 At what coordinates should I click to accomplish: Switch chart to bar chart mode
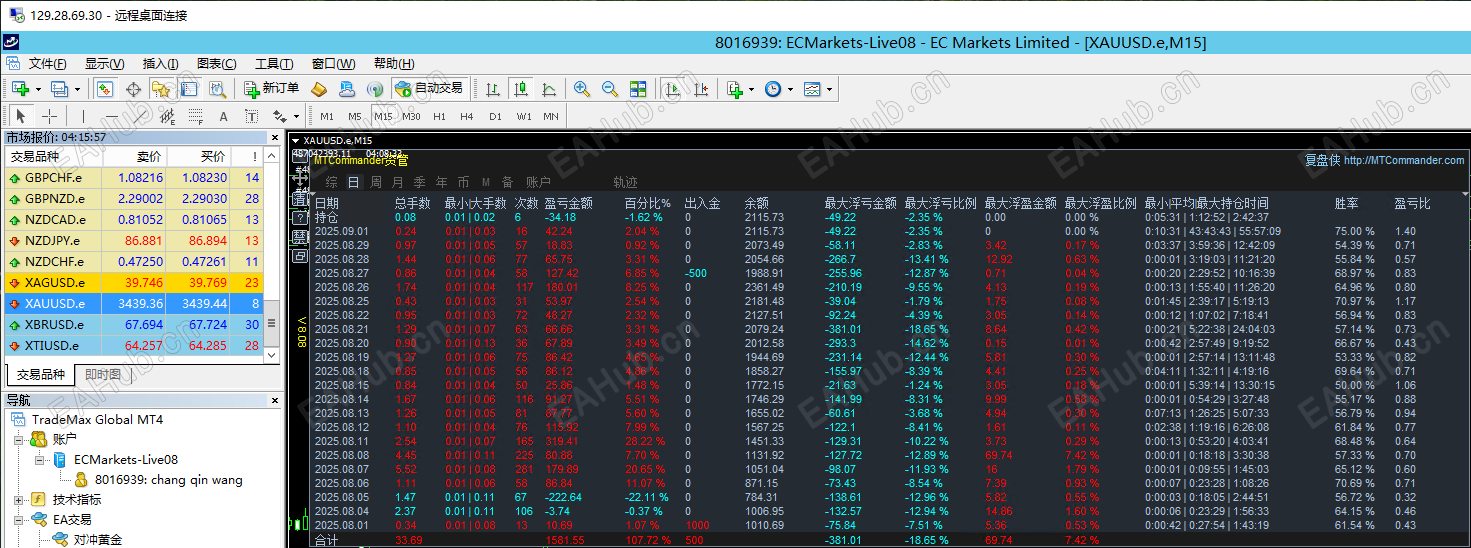[x=492, y=89]
